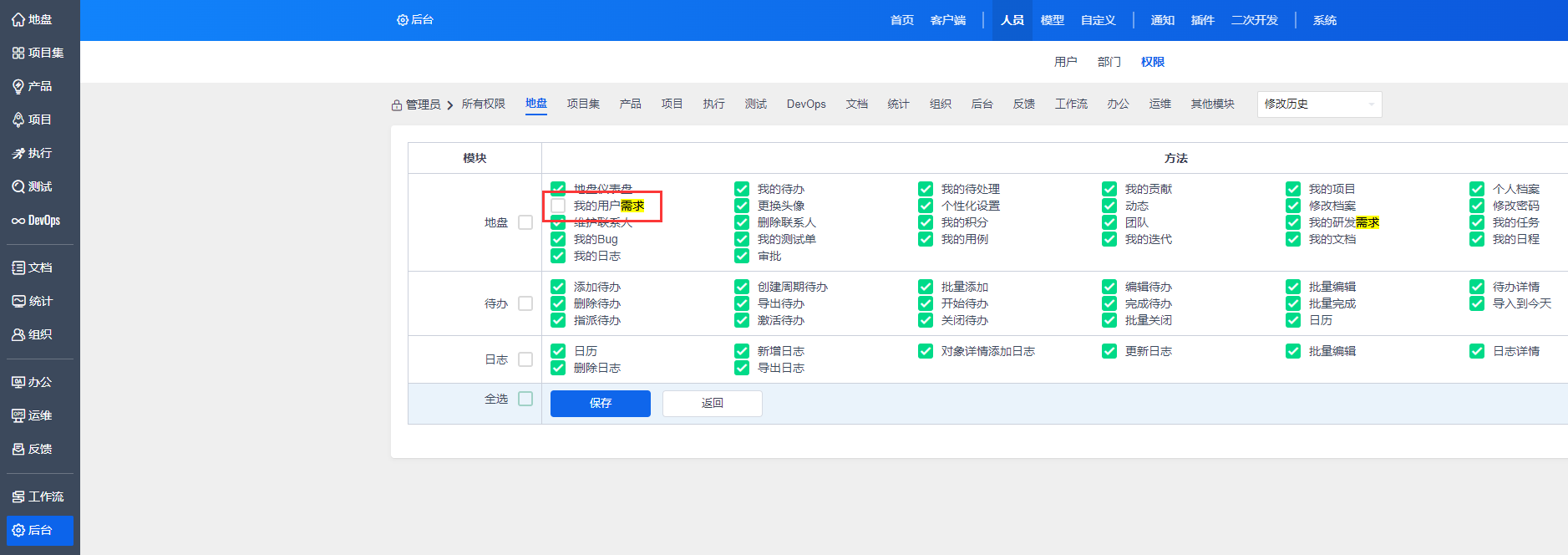Click the 工作流 sidebar icon
The height and width of the screenshot is (555, 1568).
[x=18, y=496]
